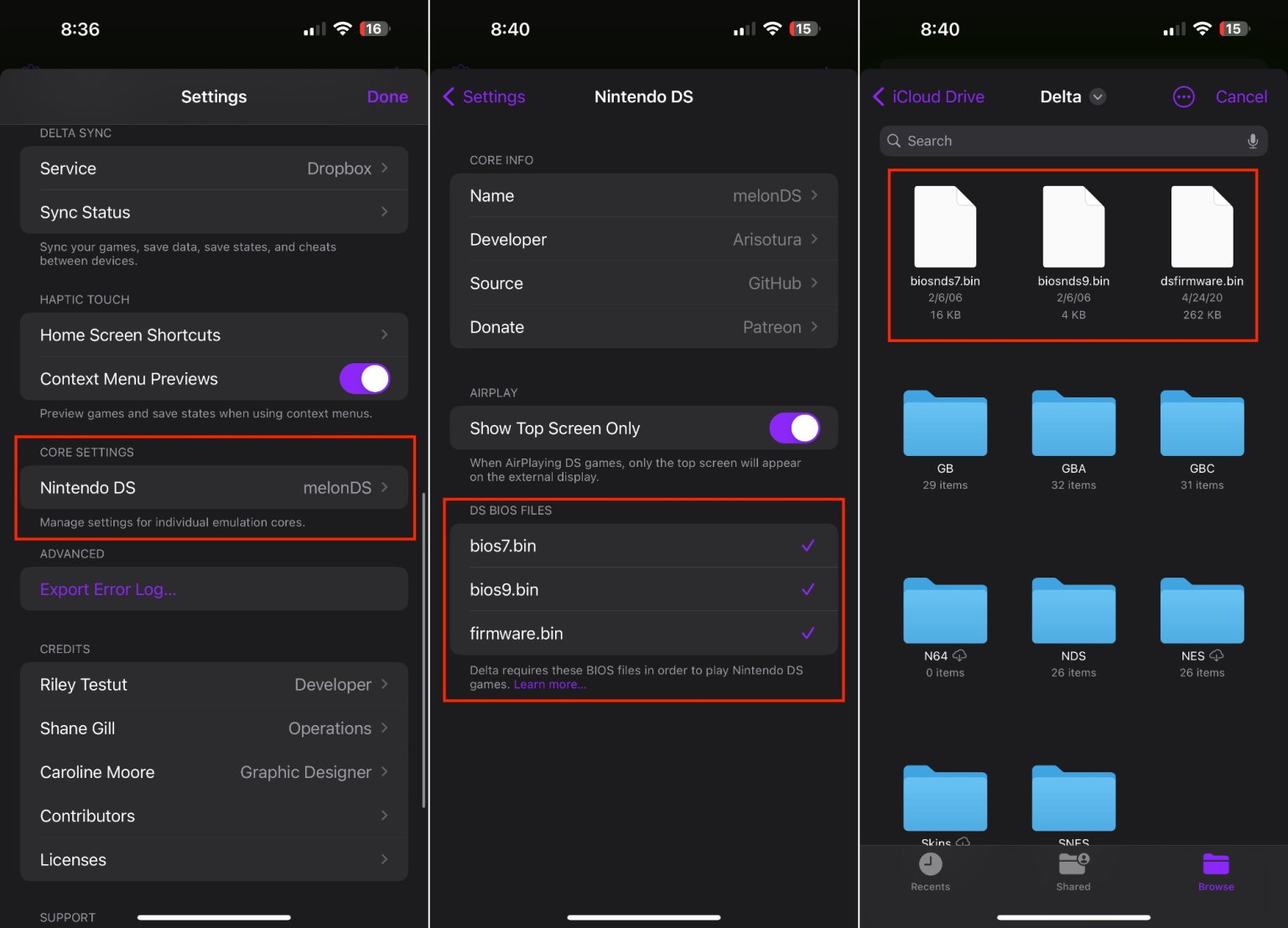
Task: Select the Browse icon in Files
Action: (x=1216, y=868)
